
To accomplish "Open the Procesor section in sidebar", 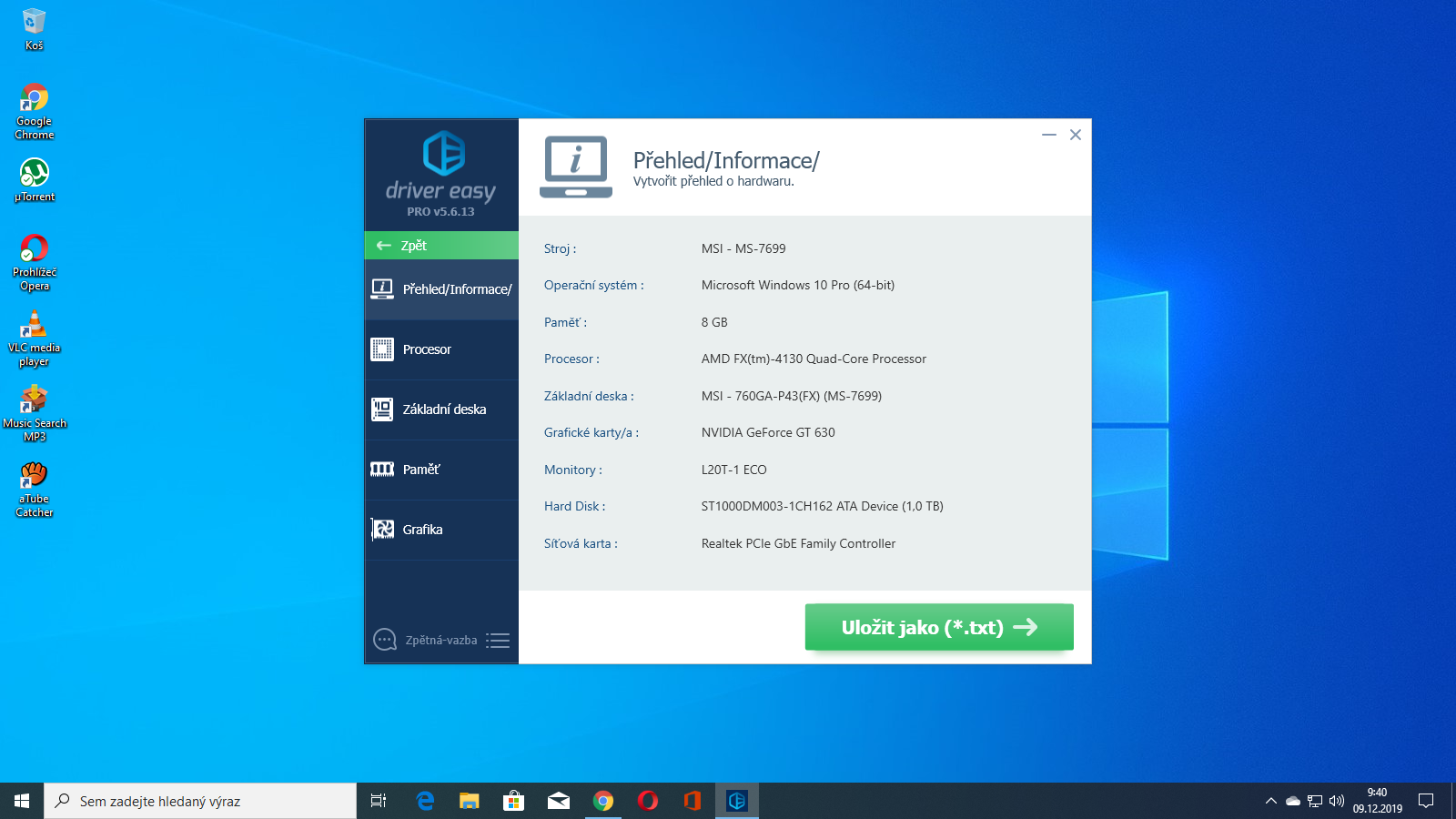I will [441, 349].
